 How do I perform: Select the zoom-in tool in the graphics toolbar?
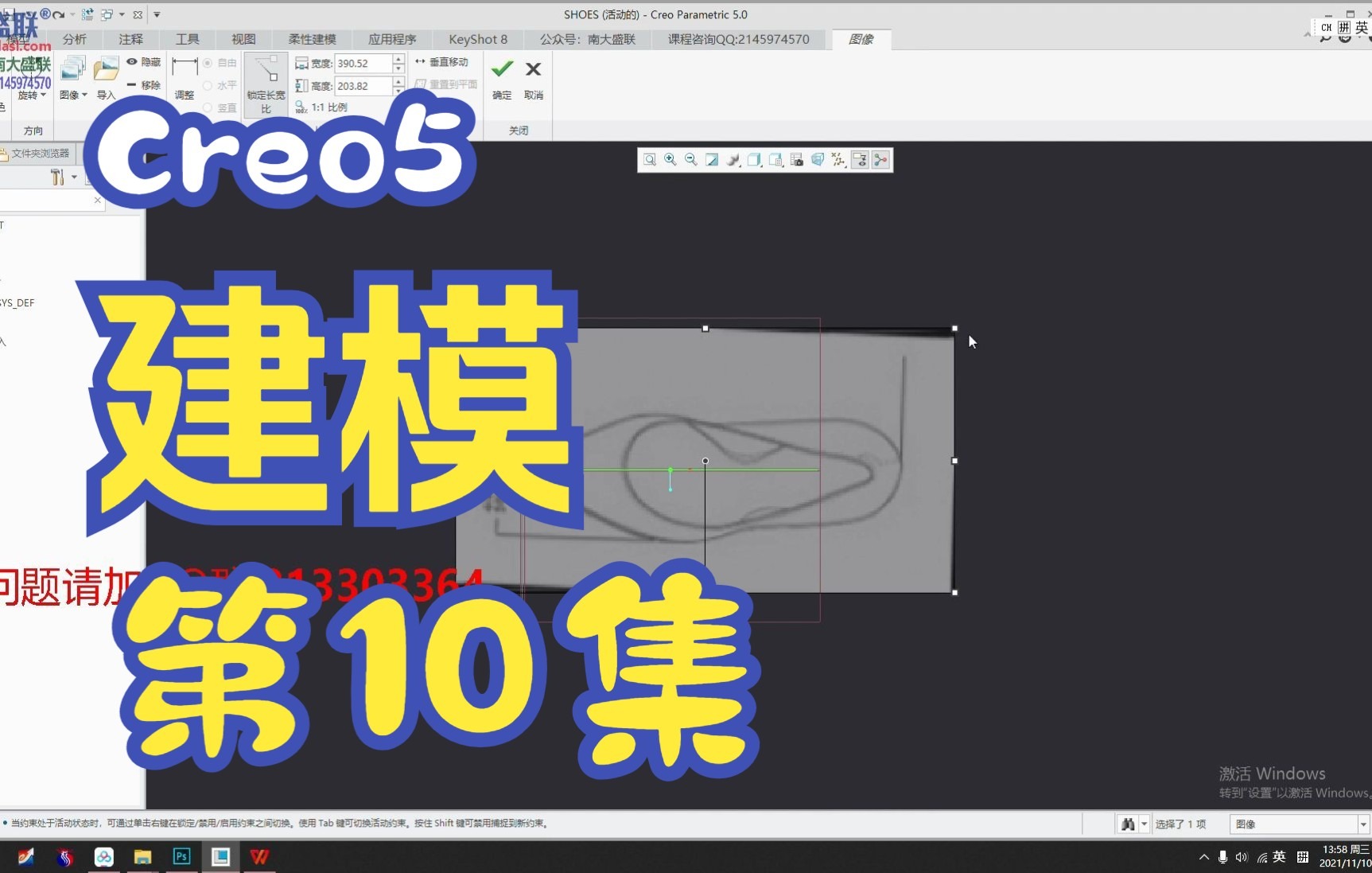[x=670, y=159]
